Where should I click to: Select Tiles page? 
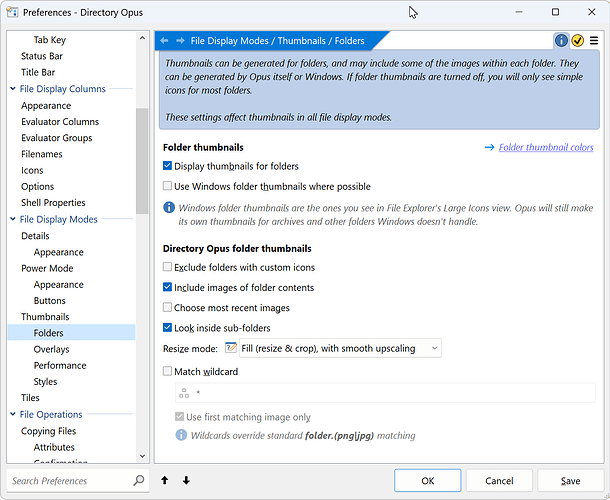30,398
